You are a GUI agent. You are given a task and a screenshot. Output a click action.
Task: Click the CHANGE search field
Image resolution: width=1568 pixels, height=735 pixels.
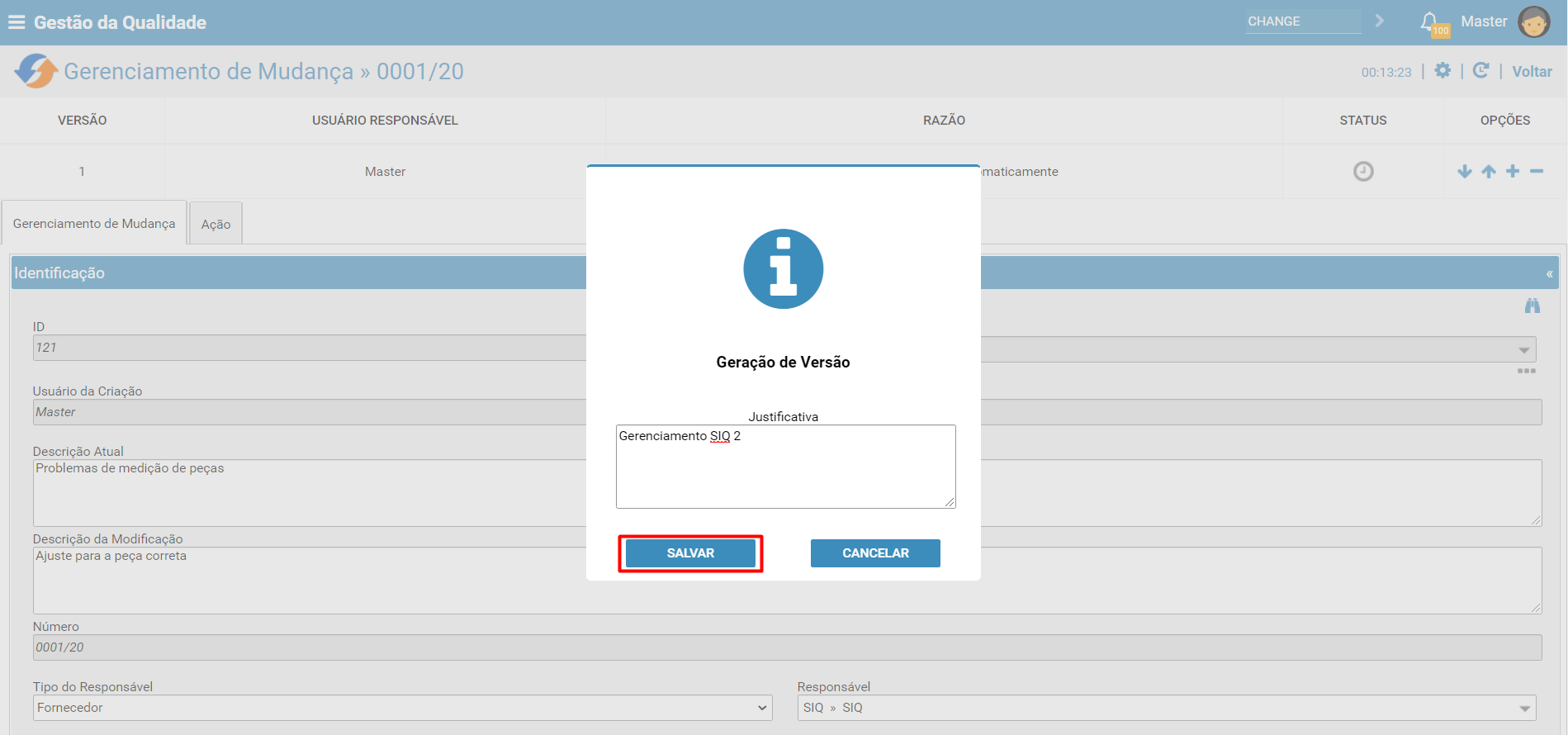point(1304,21)
